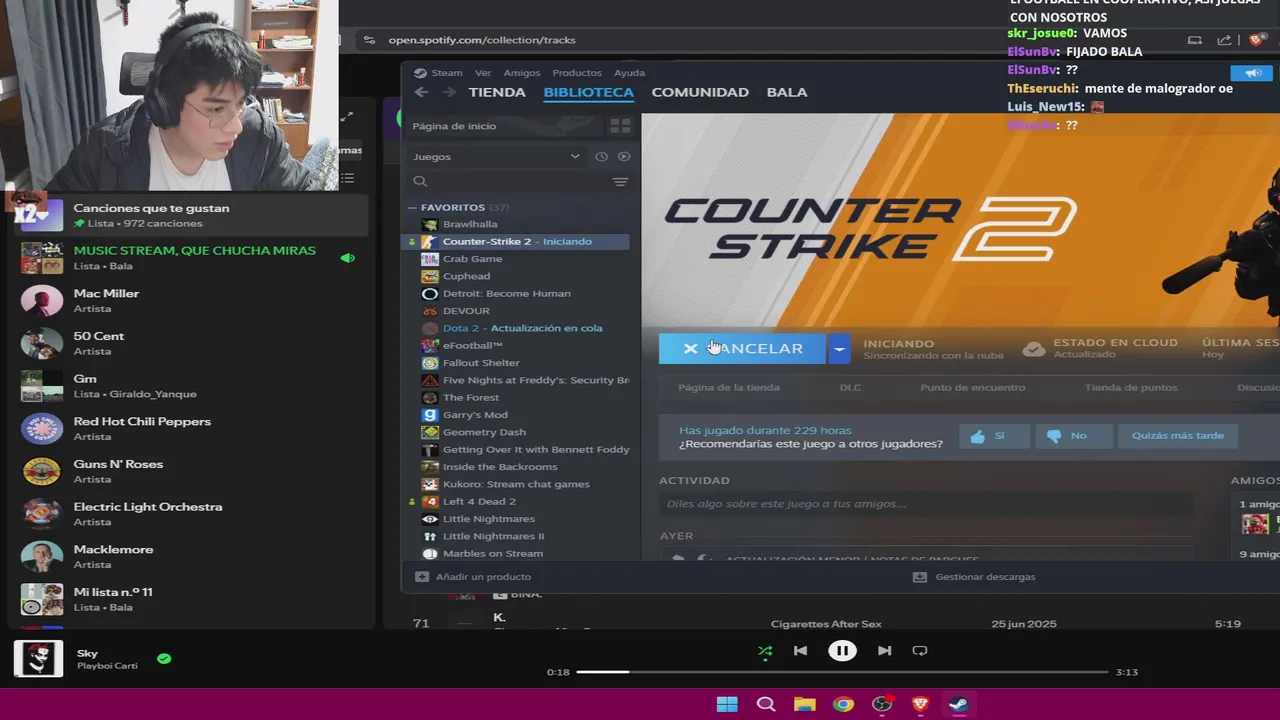Go forward with Steam's right arrow
The image size is (1280, 720).
pyautogui.click(x=449, y=92)
